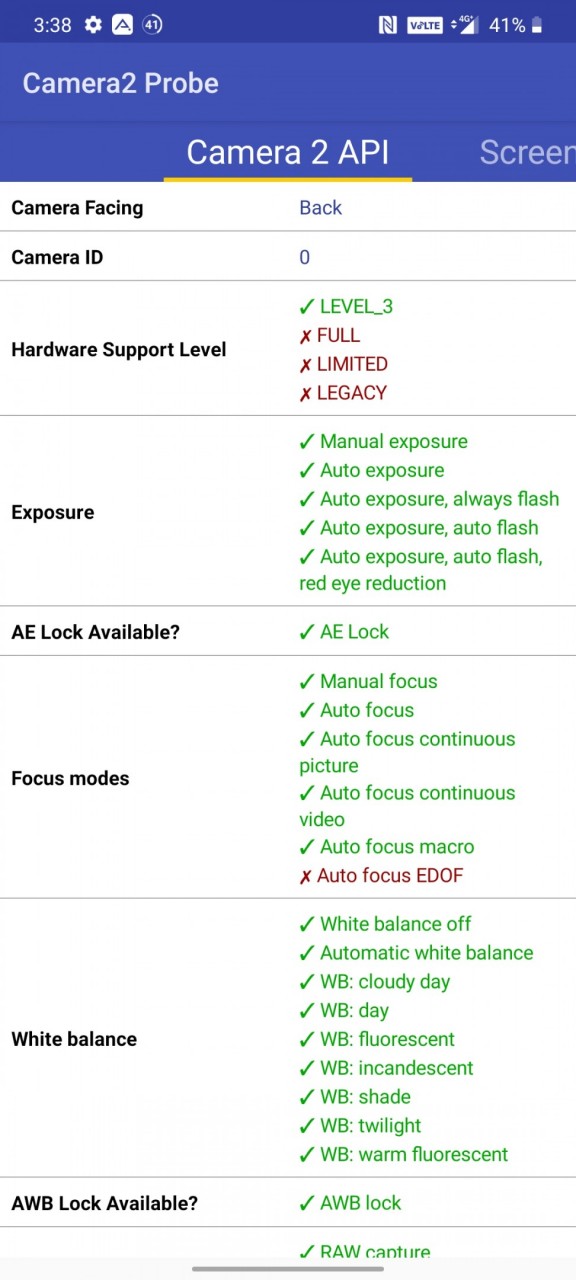Select the Camera Facing Back value
This screenshot has width=576, height=1280.
[x=321, y=207]
